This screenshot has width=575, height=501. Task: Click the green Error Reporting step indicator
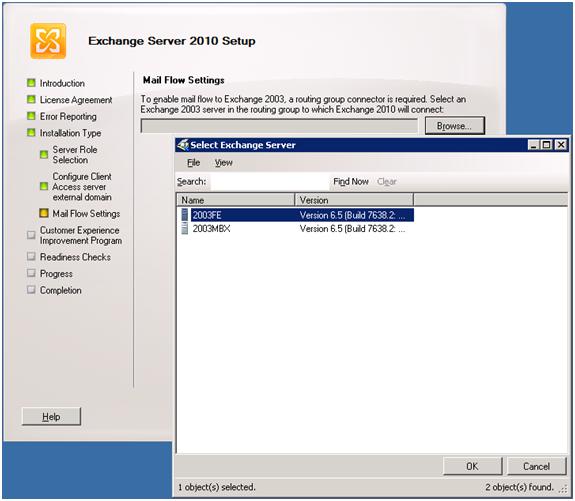pyautogui.click(x=32, y=116)
